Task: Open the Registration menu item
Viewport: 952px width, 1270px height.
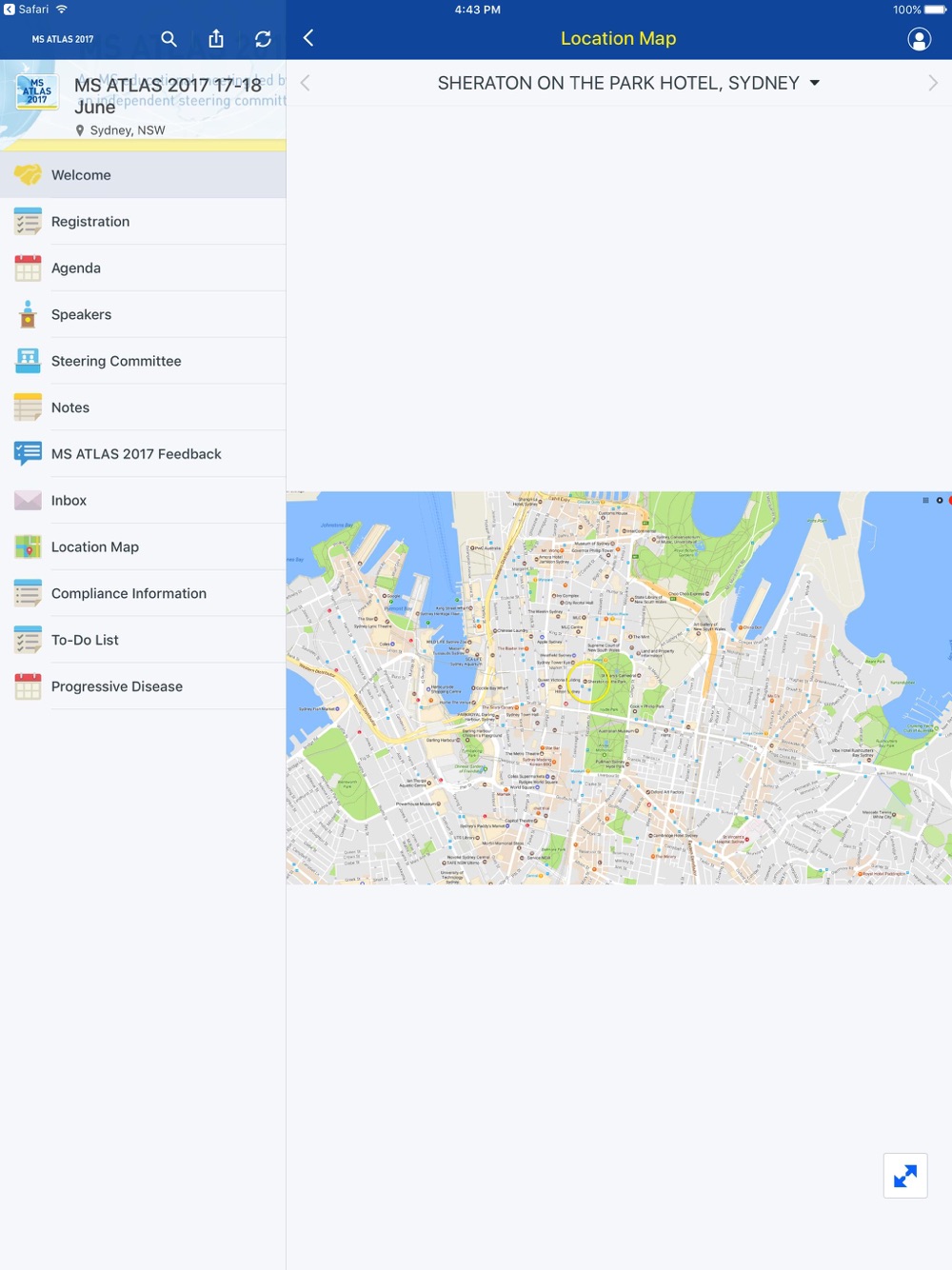Action: 143,222
